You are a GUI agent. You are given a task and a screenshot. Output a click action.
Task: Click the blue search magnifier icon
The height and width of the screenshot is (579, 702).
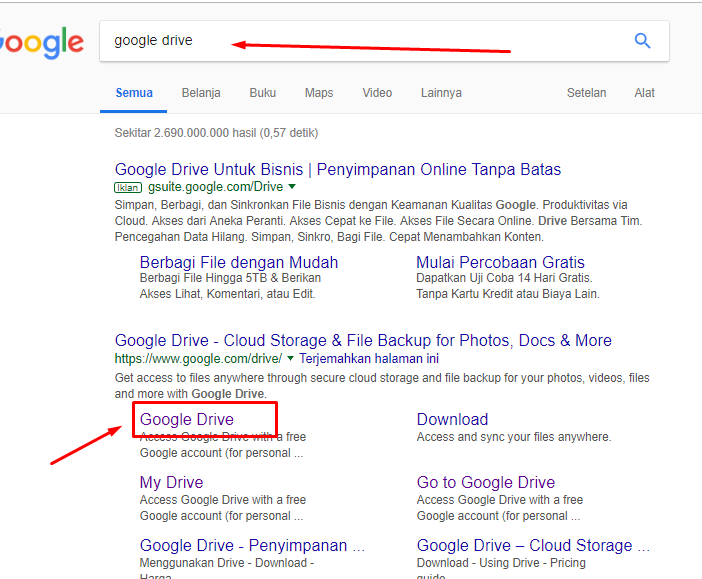point(642,41)
